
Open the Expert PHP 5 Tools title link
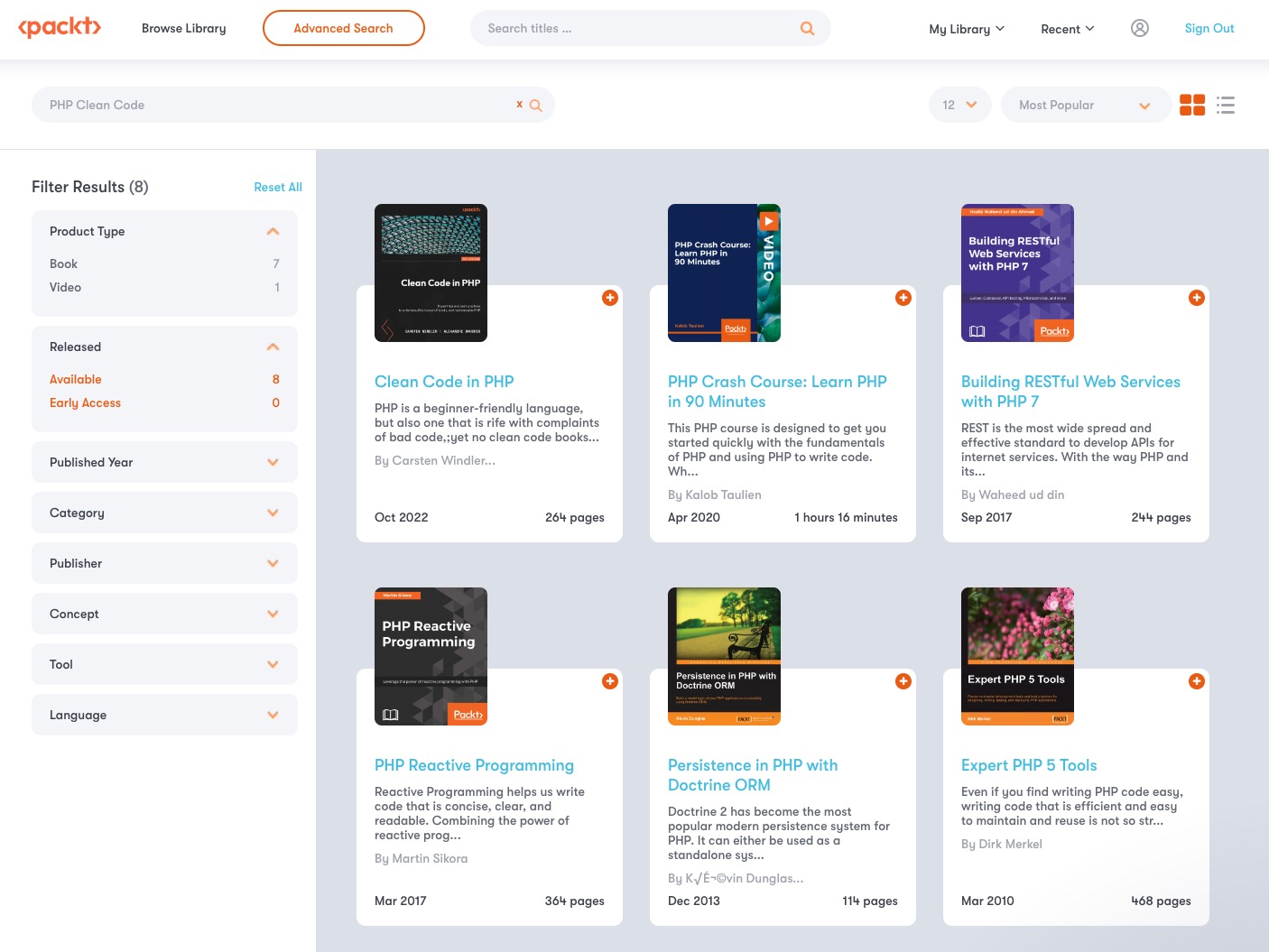(1029, 765)
